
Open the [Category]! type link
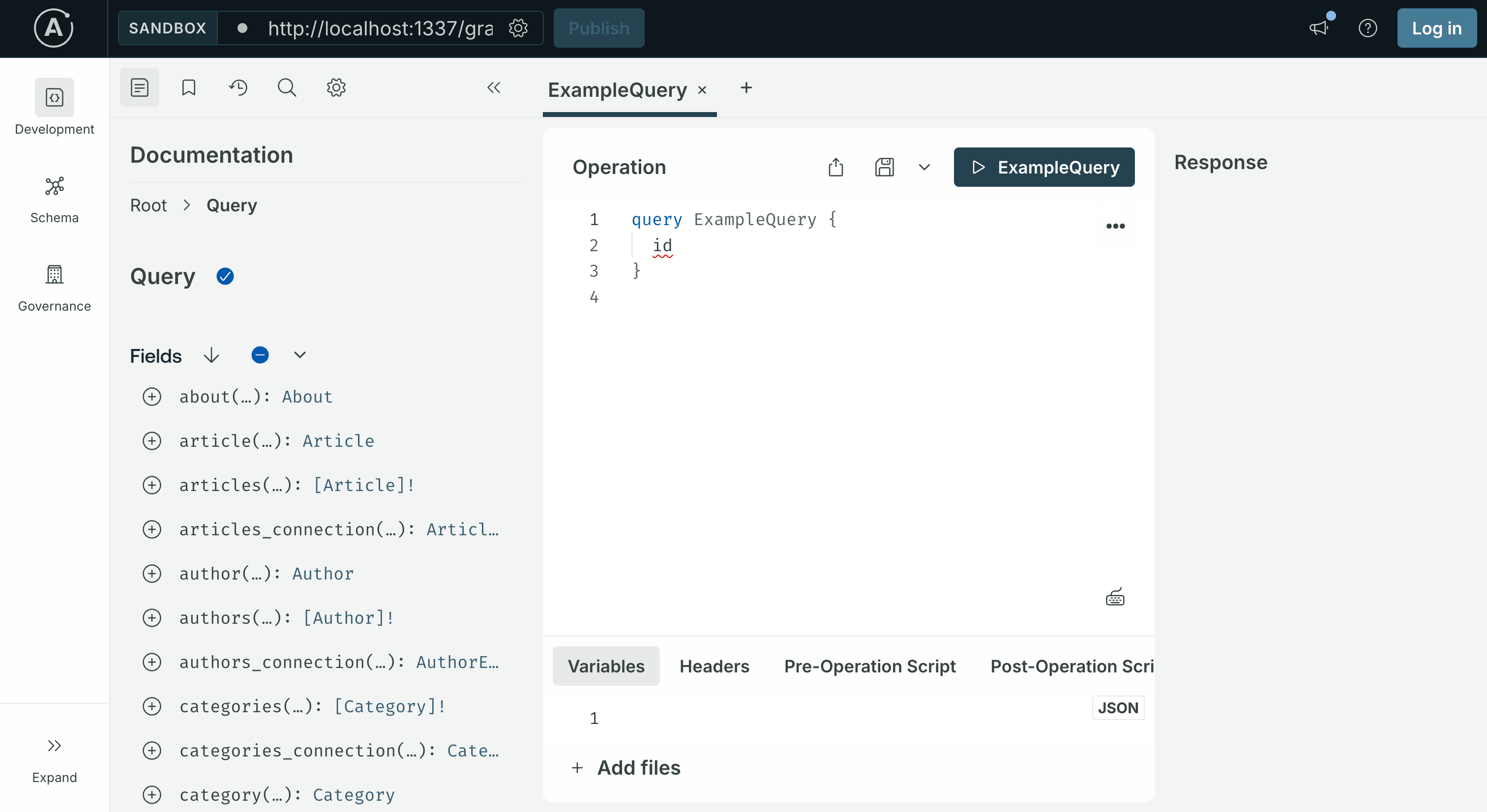point(389,706)
